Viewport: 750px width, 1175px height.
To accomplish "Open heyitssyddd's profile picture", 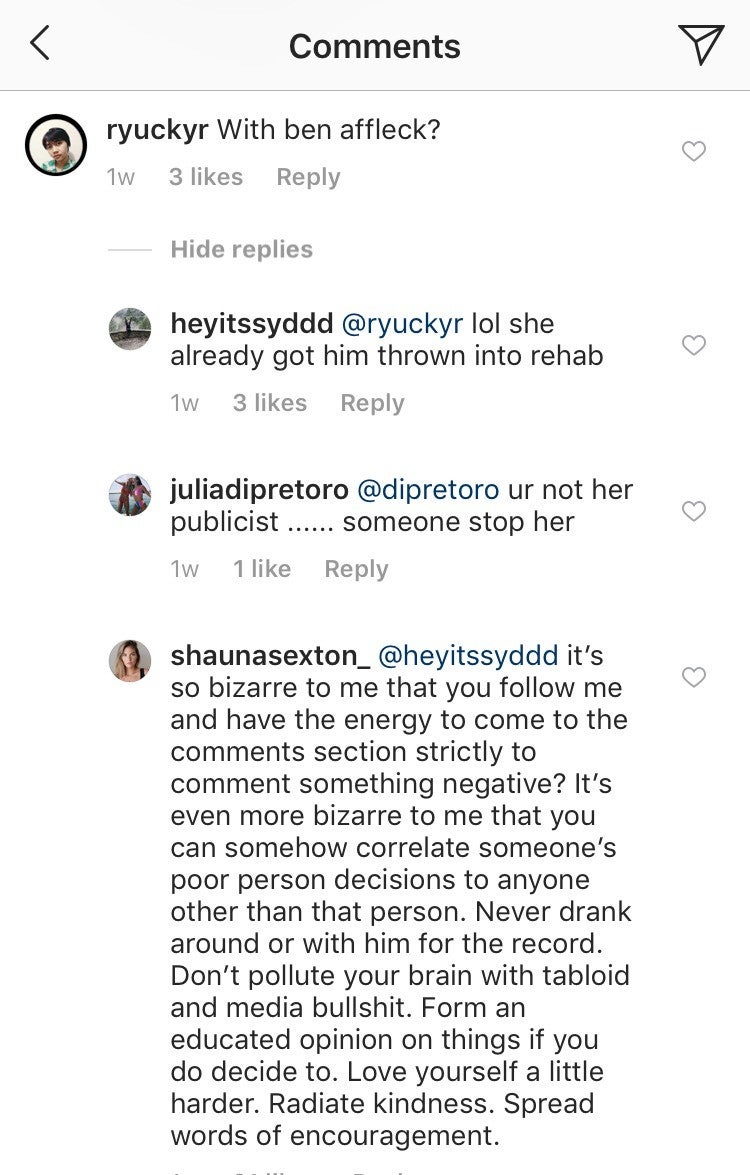I will 130,329.
